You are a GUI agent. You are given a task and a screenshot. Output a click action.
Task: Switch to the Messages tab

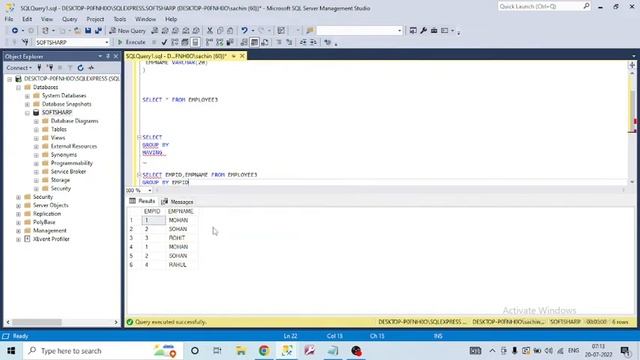(x=177, y=202)
